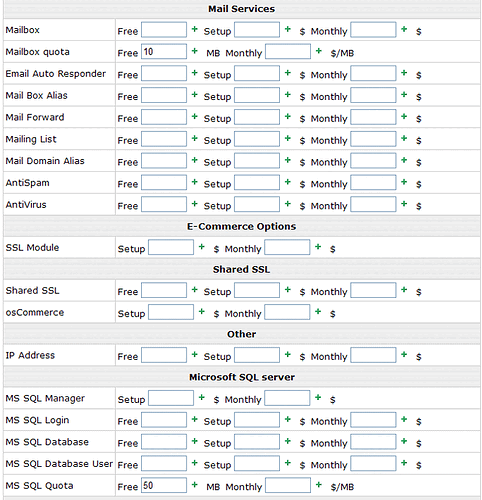Focus MS SQL Login Setup input field

(x=257, y=420)
